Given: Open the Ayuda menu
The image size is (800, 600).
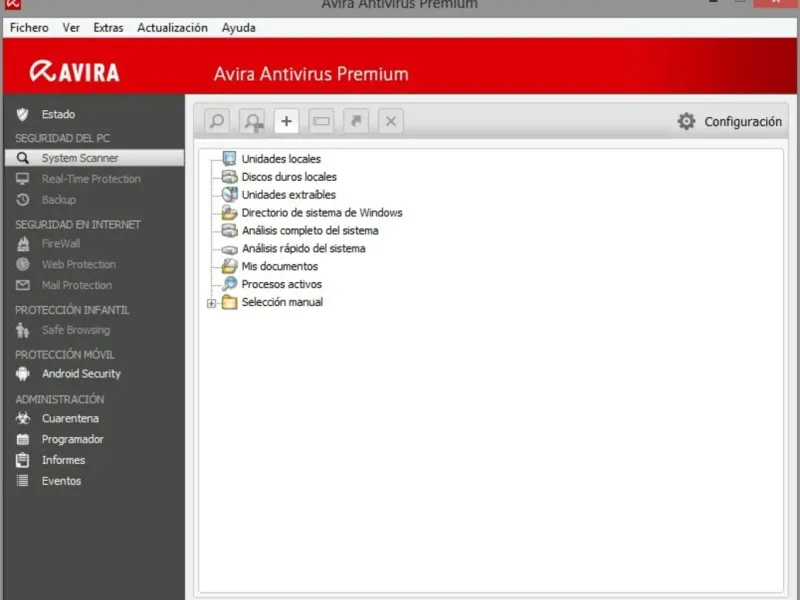Looking at the screenshot, I should click(x=239, y=28).
